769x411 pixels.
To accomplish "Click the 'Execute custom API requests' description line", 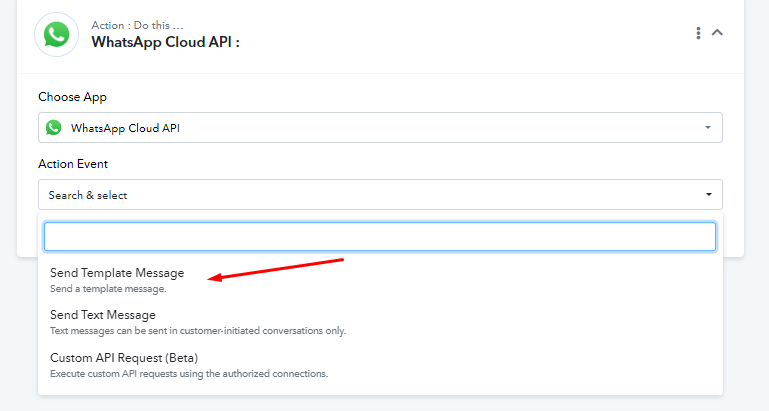I will tap(189, 374).
